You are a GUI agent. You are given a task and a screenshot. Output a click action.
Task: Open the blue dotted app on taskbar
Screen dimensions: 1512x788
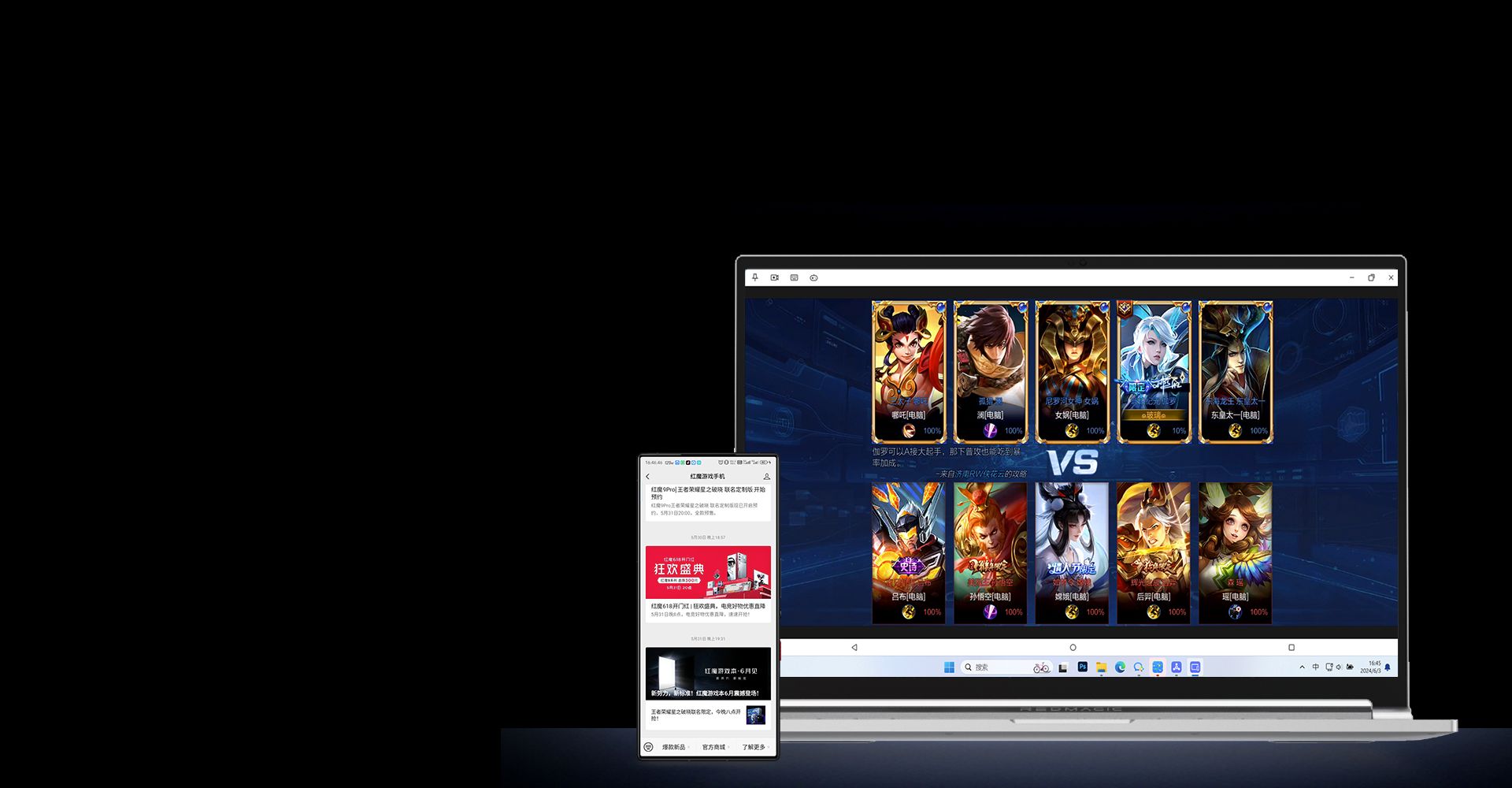click(x=1158, y=667)
